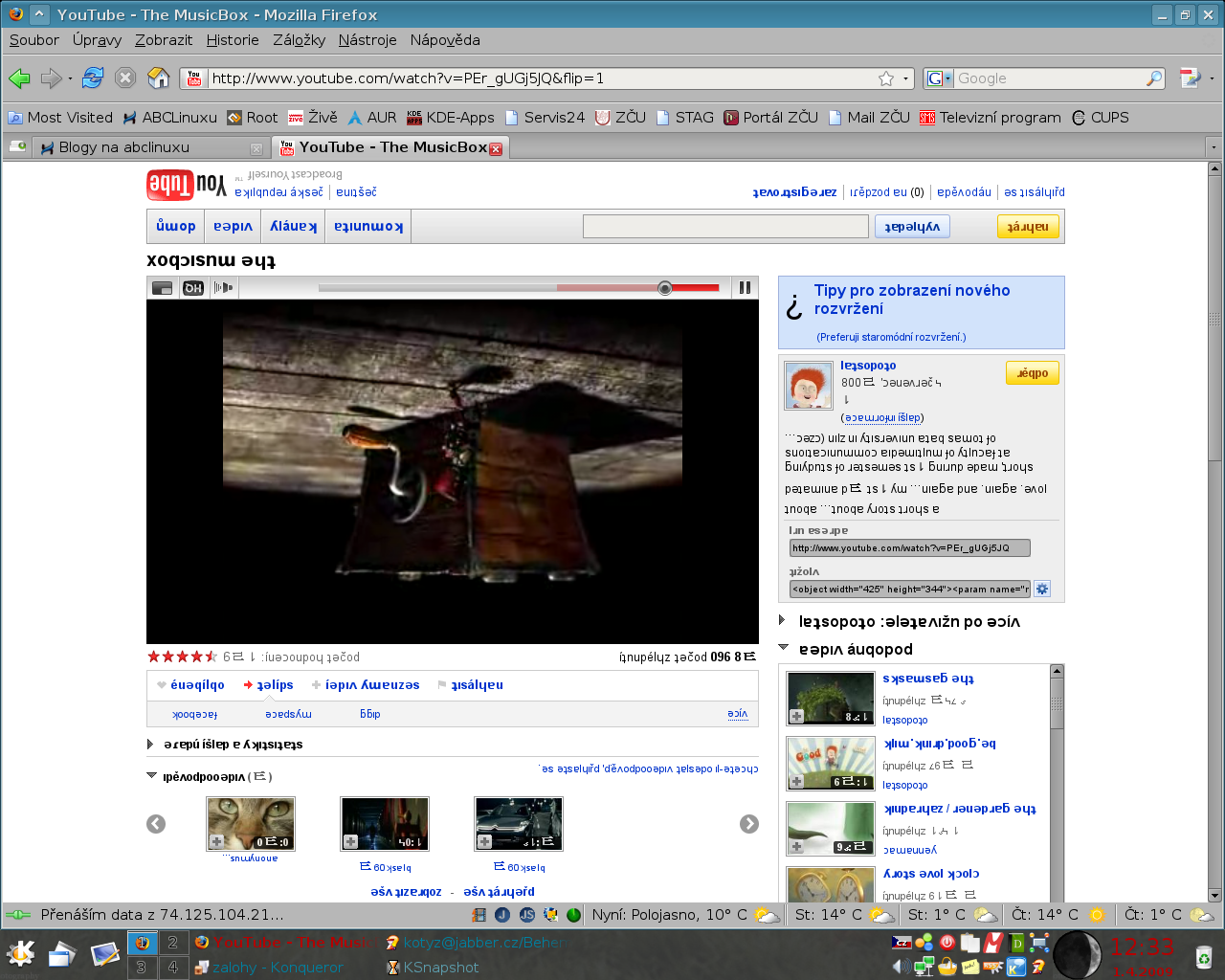
Task: Click the otodostal channel avatar
Action: [x=809, y=385]
